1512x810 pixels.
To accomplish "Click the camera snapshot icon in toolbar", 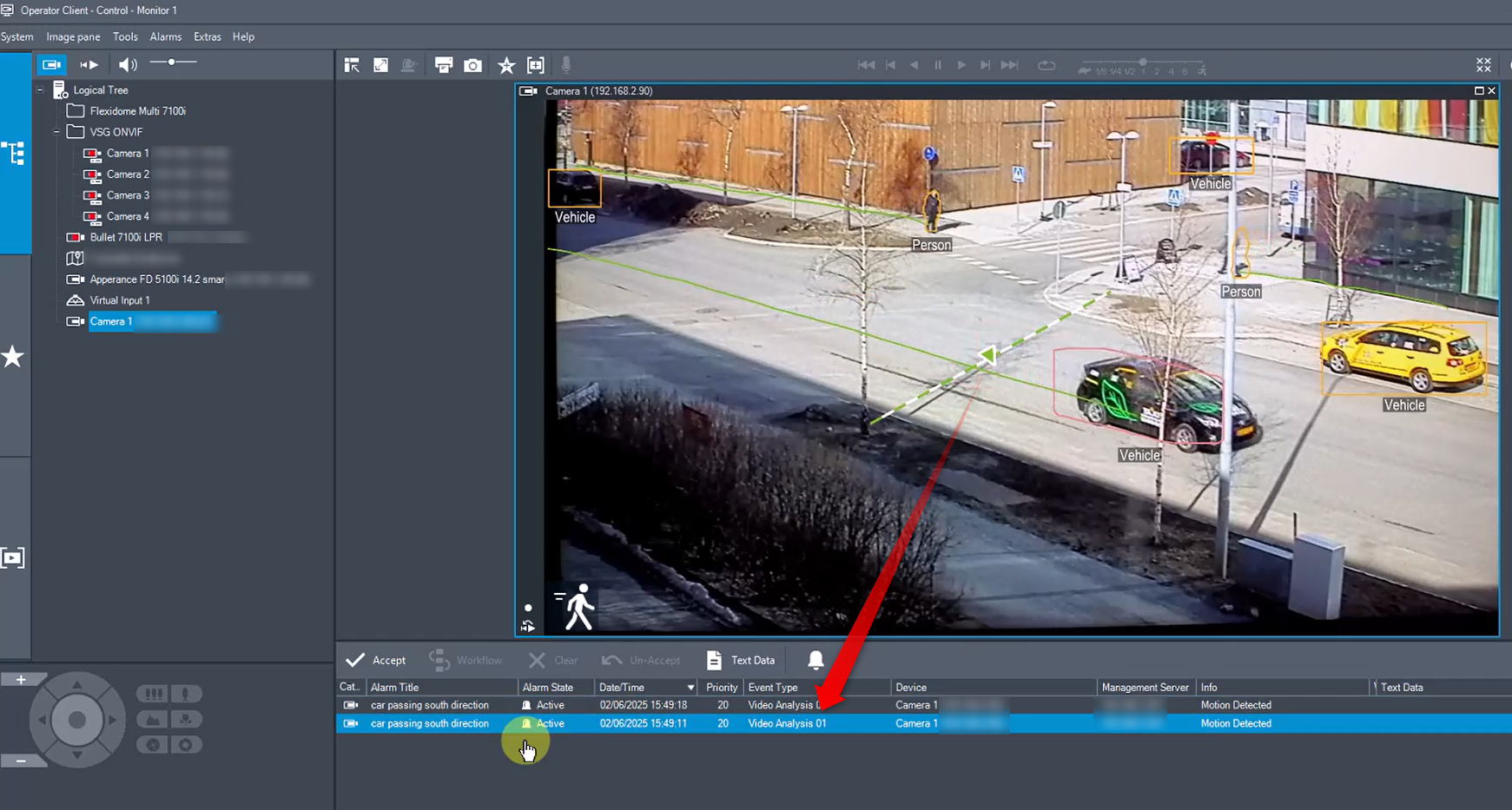I will pos(472,65).
